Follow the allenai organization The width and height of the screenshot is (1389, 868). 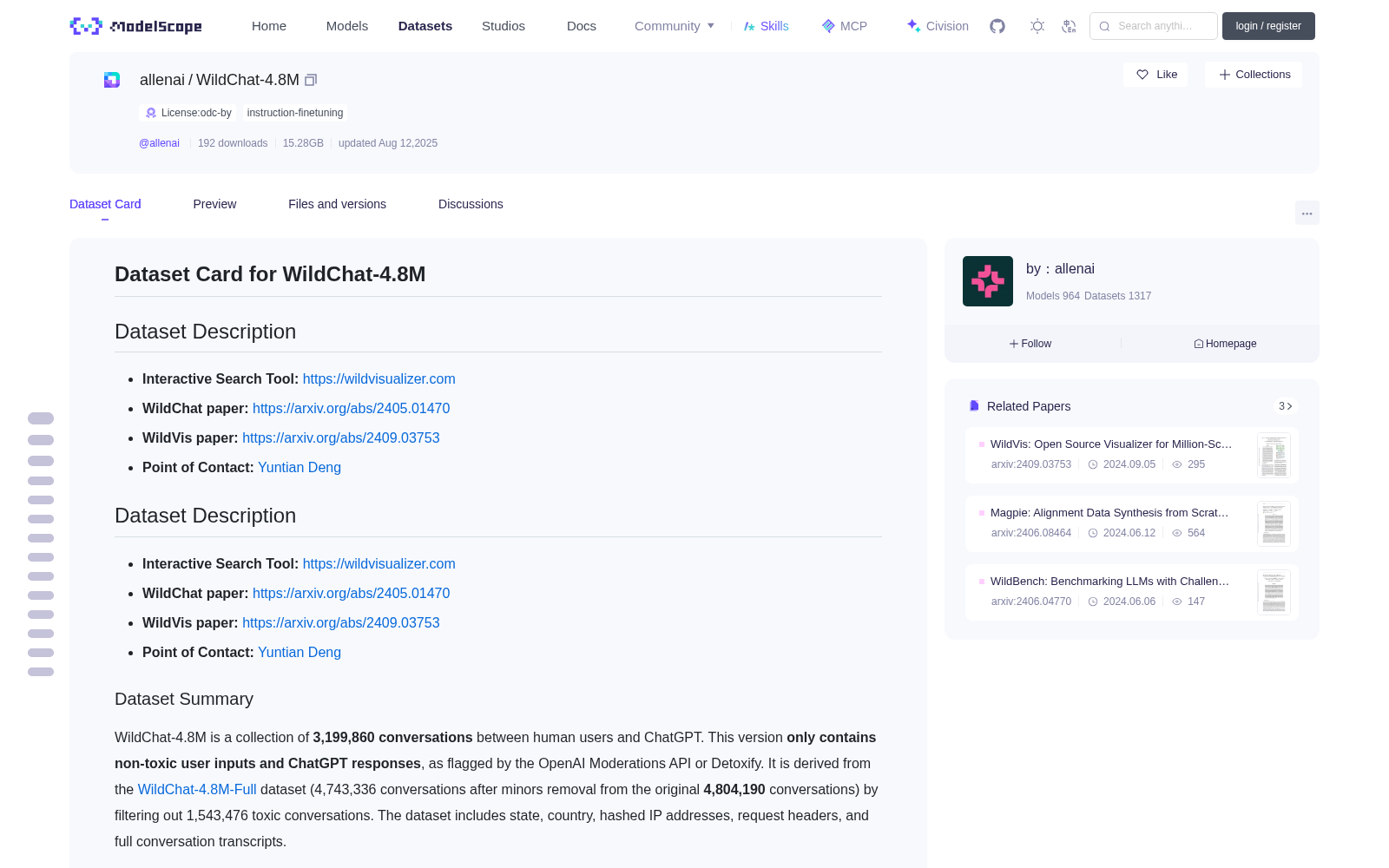tap(1030, 344)
